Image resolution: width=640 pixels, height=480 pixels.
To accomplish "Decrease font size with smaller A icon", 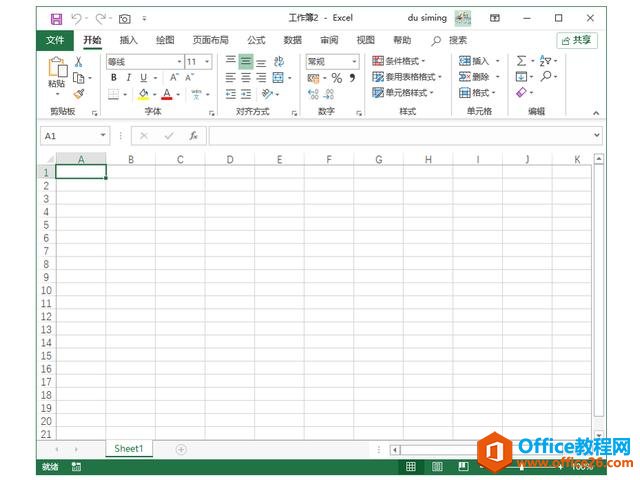I will 189,78.
